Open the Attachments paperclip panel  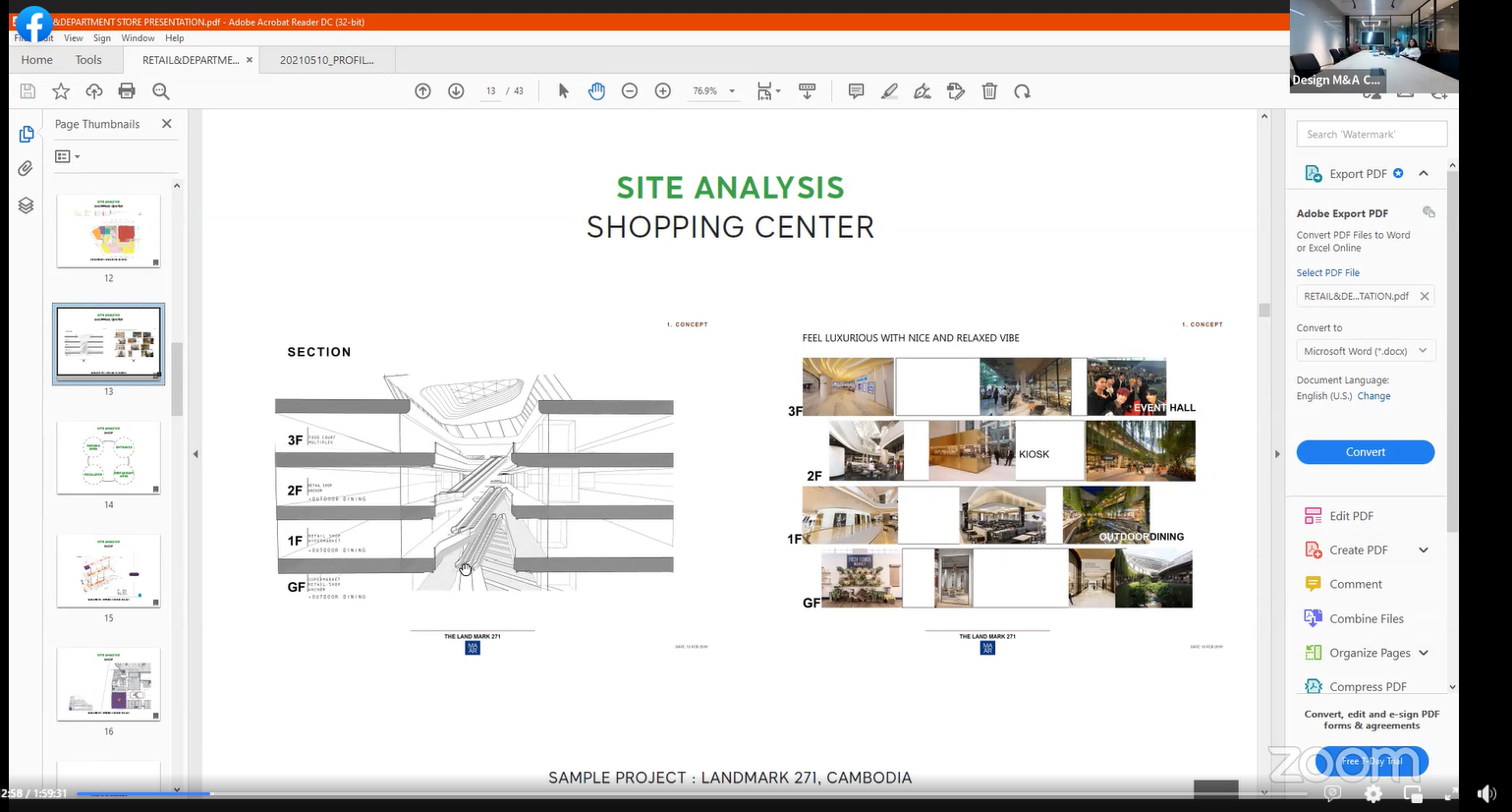tap(27, 168)
